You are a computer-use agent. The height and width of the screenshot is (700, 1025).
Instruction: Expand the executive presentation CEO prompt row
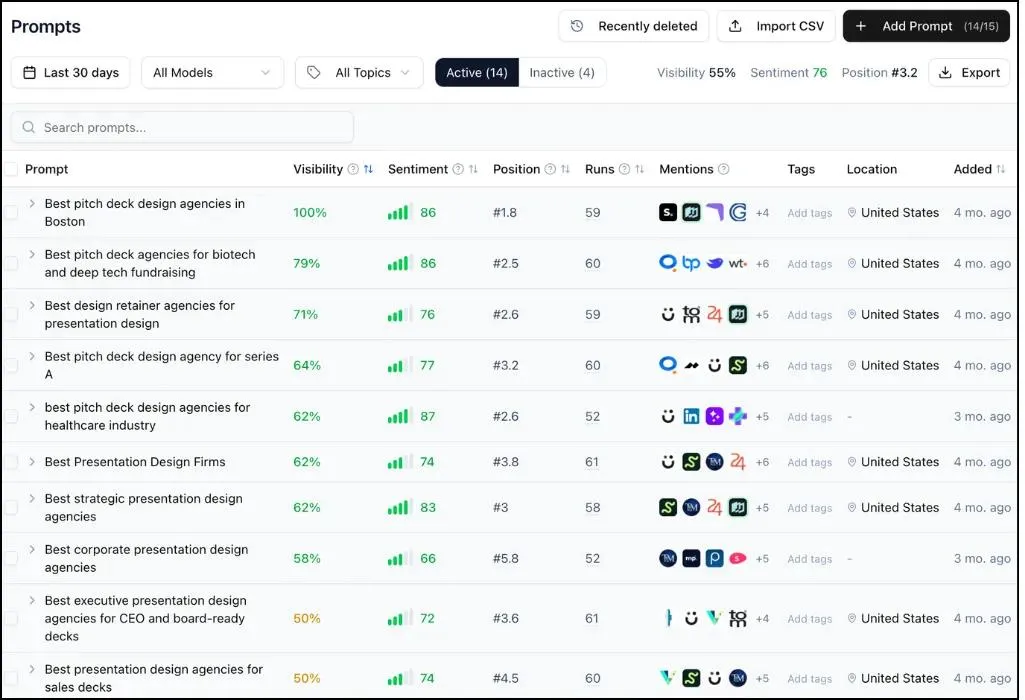coord(32,601)
